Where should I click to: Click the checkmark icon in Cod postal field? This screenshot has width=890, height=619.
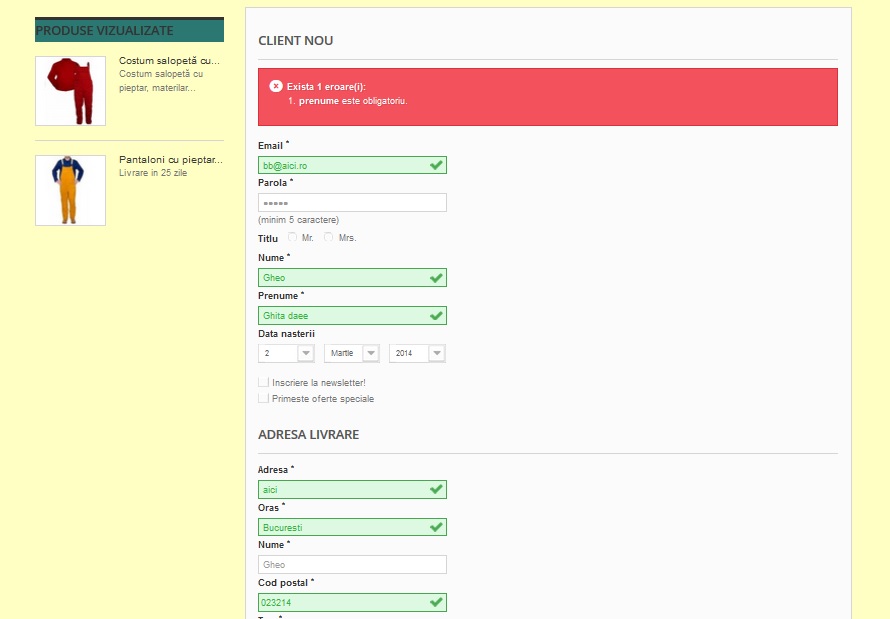436,602
